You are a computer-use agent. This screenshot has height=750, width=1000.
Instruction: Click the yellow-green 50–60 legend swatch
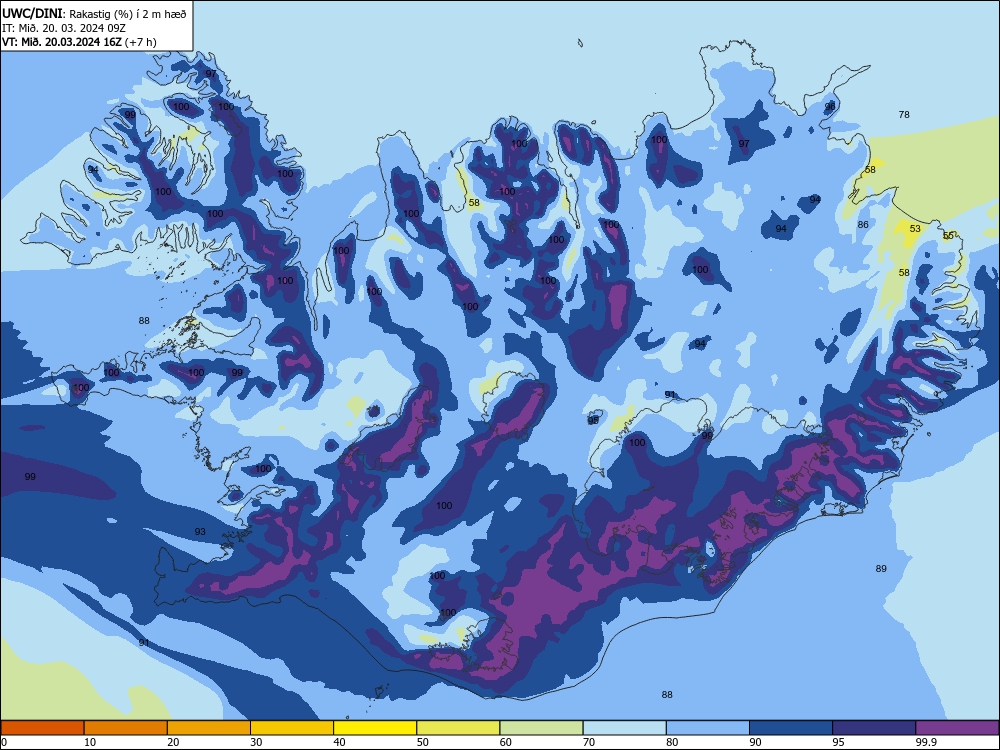coord(458,728)
